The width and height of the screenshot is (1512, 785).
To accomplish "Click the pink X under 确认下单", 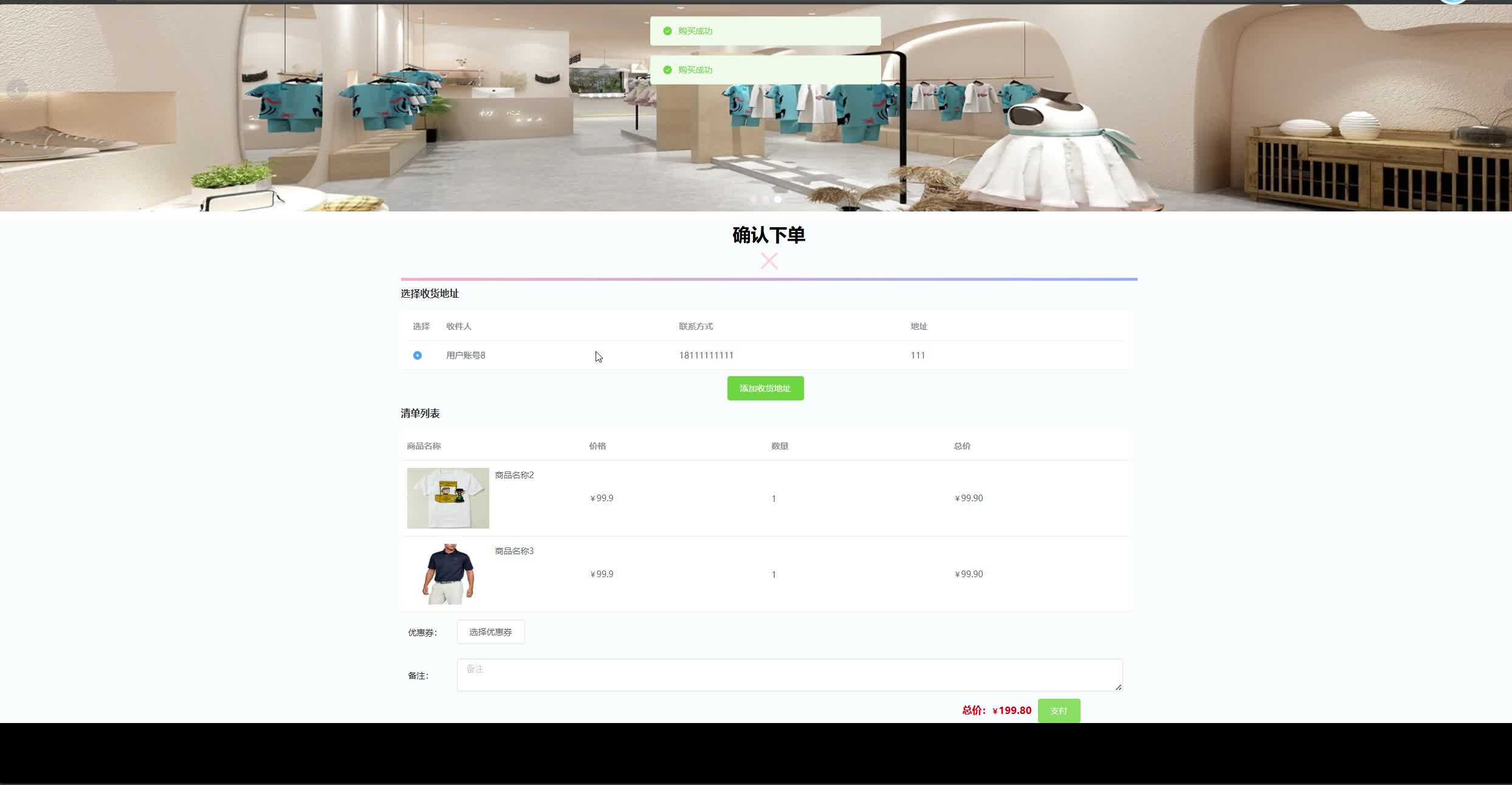I will click(769, 261).
